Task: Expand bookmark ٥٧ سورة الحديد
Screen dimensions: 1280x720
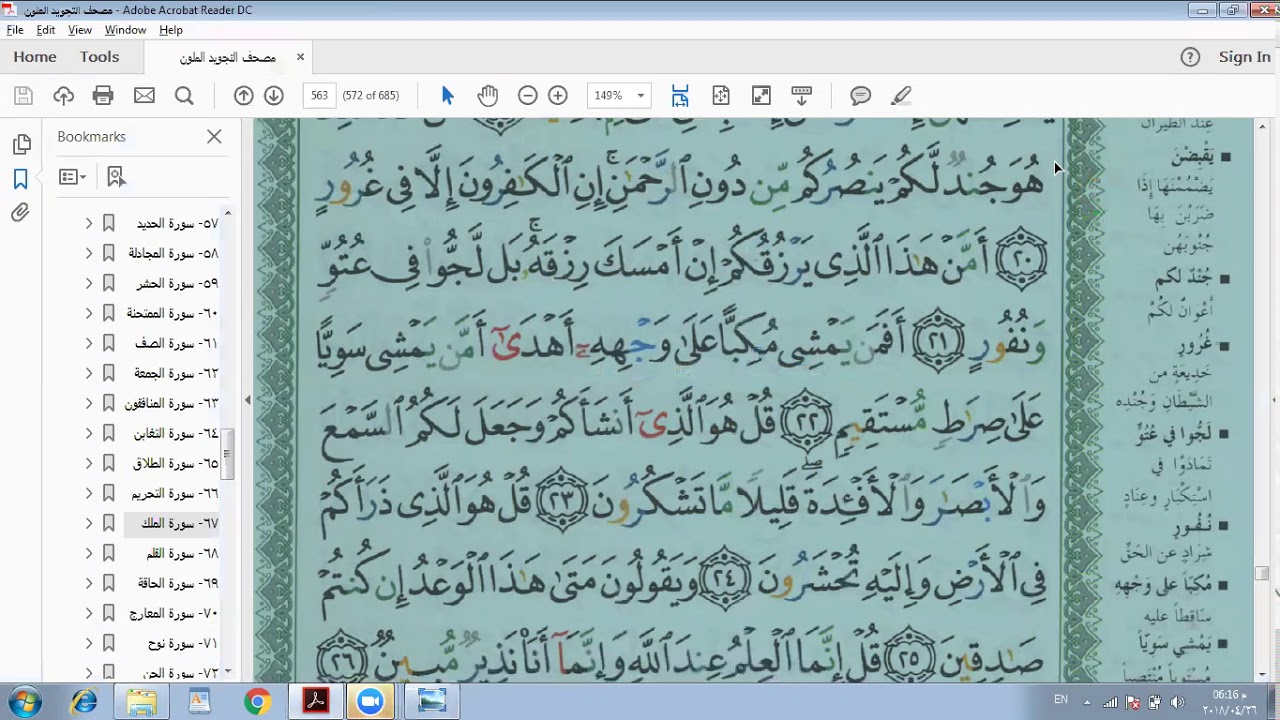Action: pos(88,223)
